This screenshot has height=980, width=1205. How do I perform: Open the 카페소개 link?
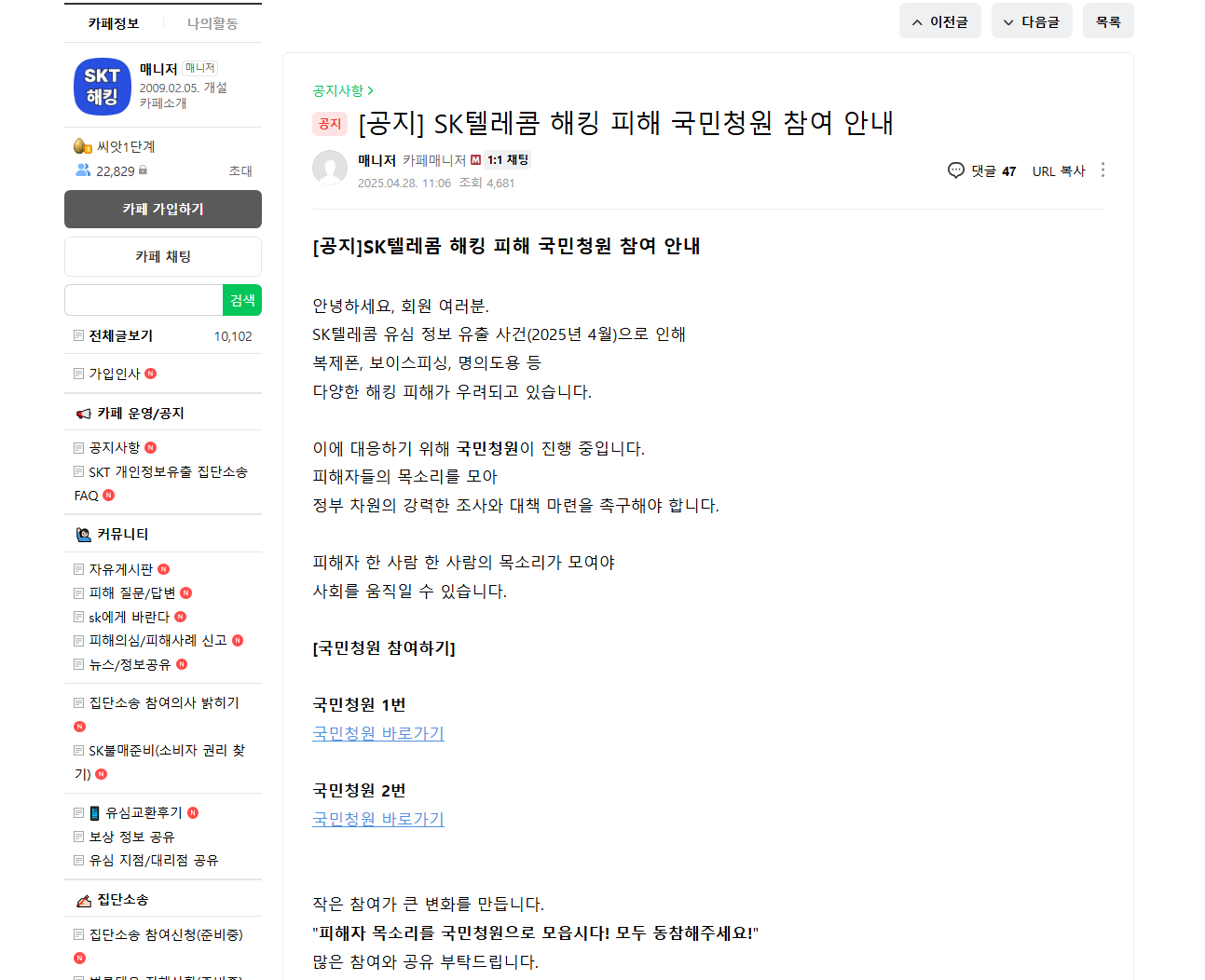coord(163,103)
